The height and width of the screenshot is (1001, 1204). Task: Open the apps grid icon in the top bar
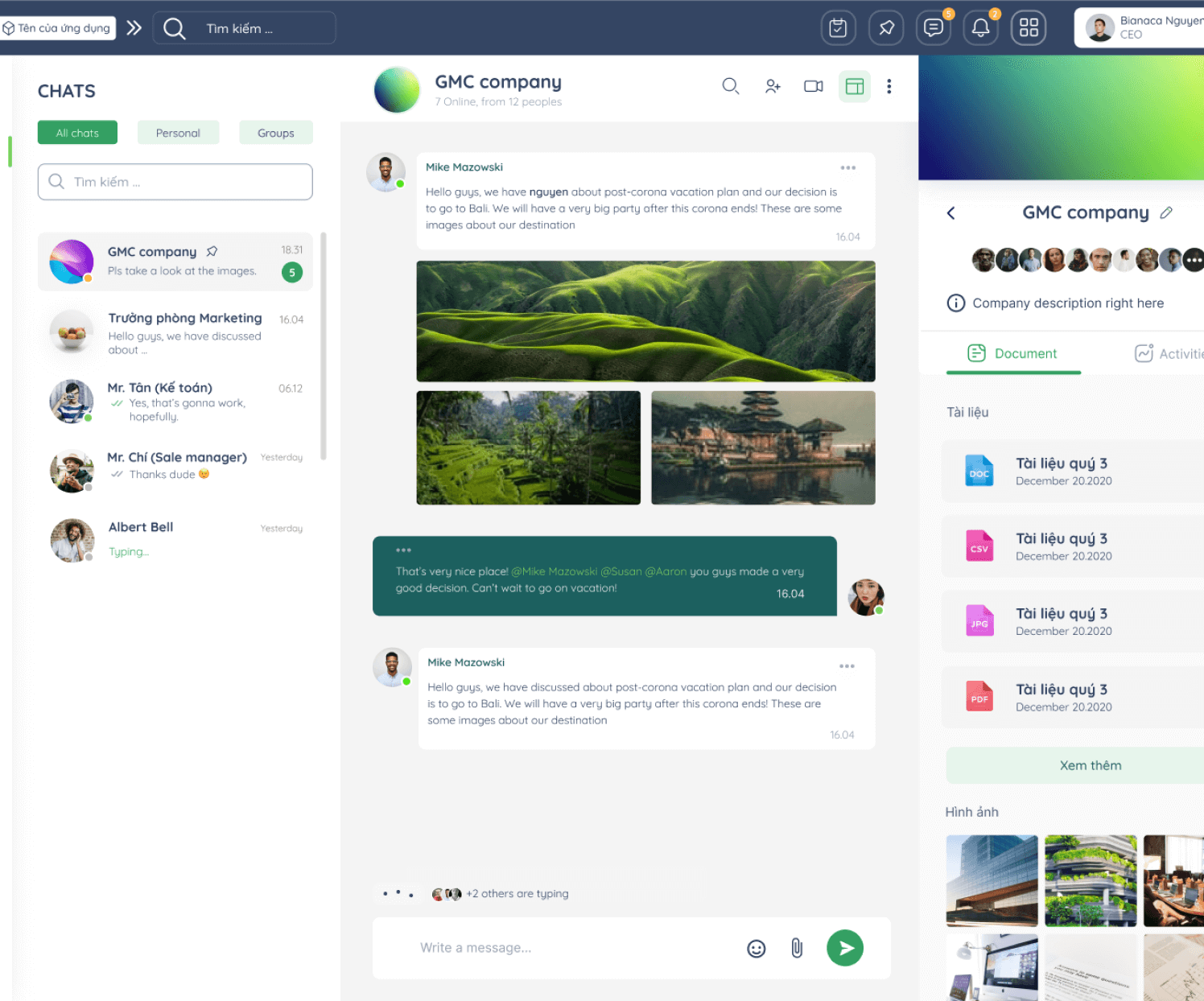(x=1028, y=27)
